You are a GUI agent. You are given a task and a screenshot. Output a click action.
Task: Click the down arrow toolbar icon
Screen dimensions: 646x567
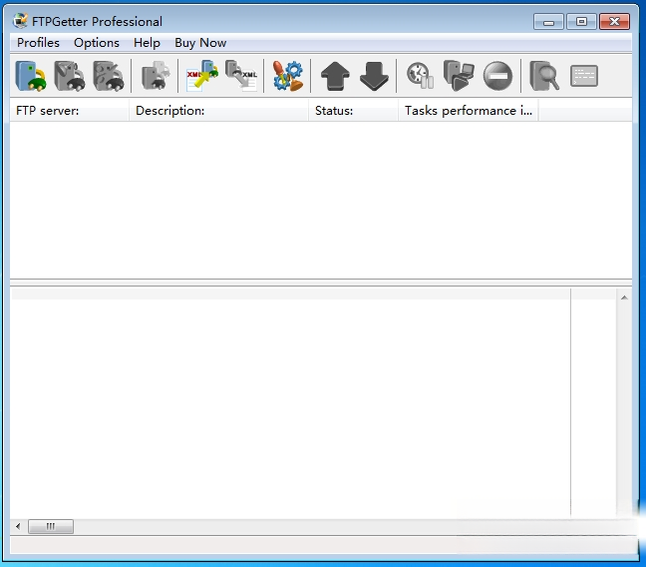click(x=374, y=76)
